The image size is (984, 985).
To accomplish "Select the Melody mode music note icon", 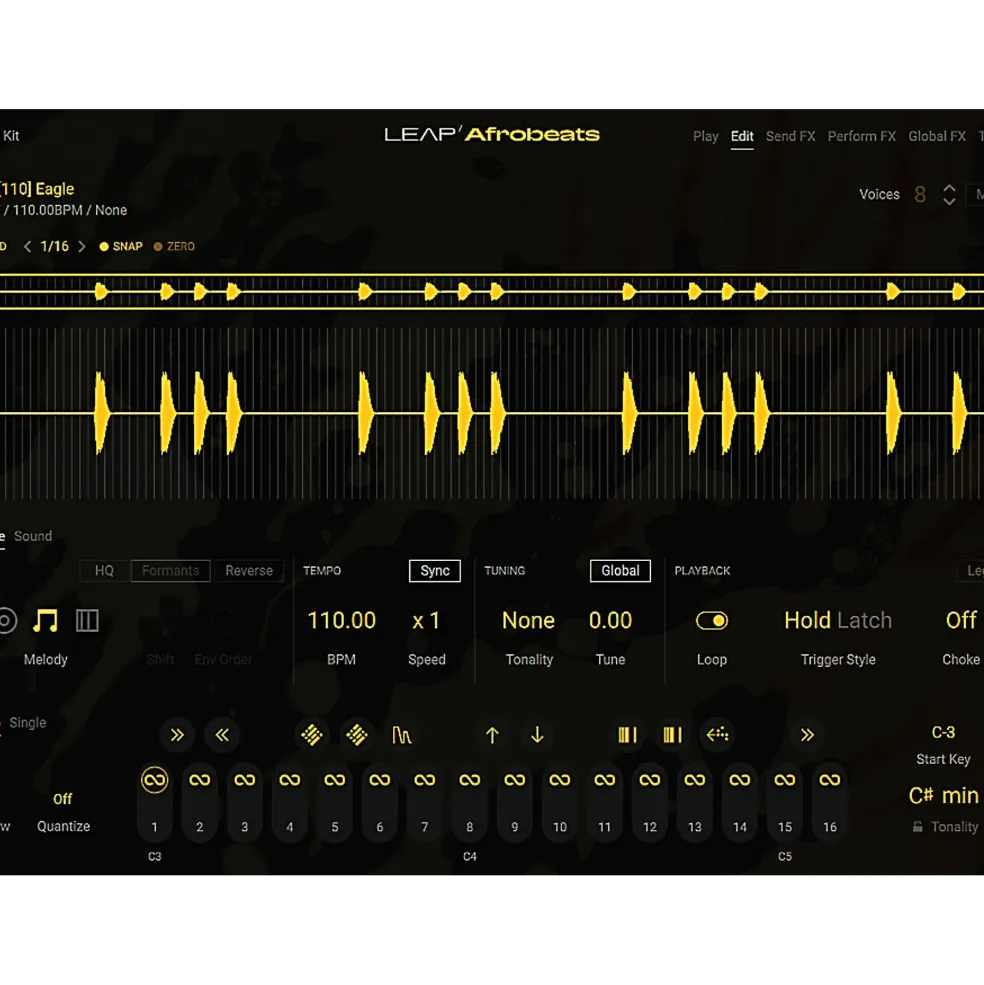I will (45, 621).
